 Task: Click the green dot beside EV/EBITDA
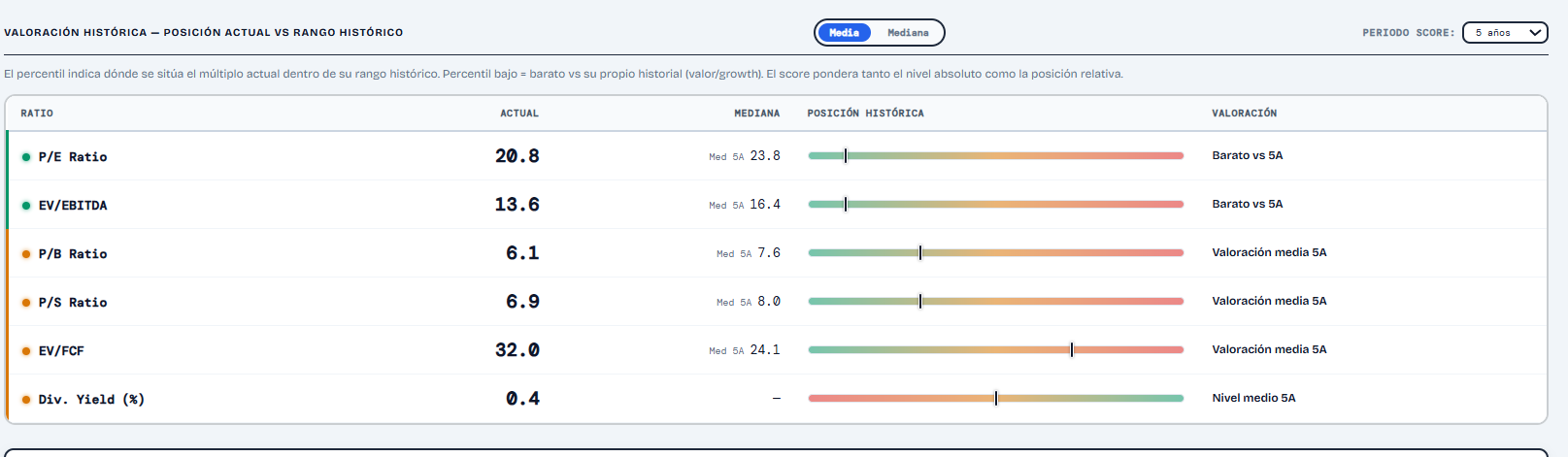26,206
